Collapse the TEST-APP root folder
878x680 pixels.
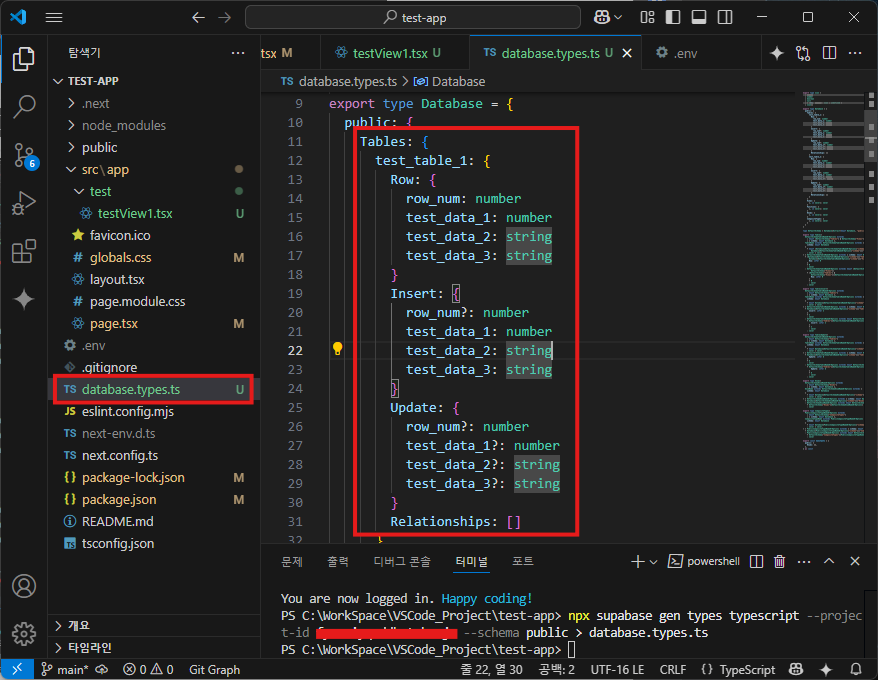pos(58,81)
